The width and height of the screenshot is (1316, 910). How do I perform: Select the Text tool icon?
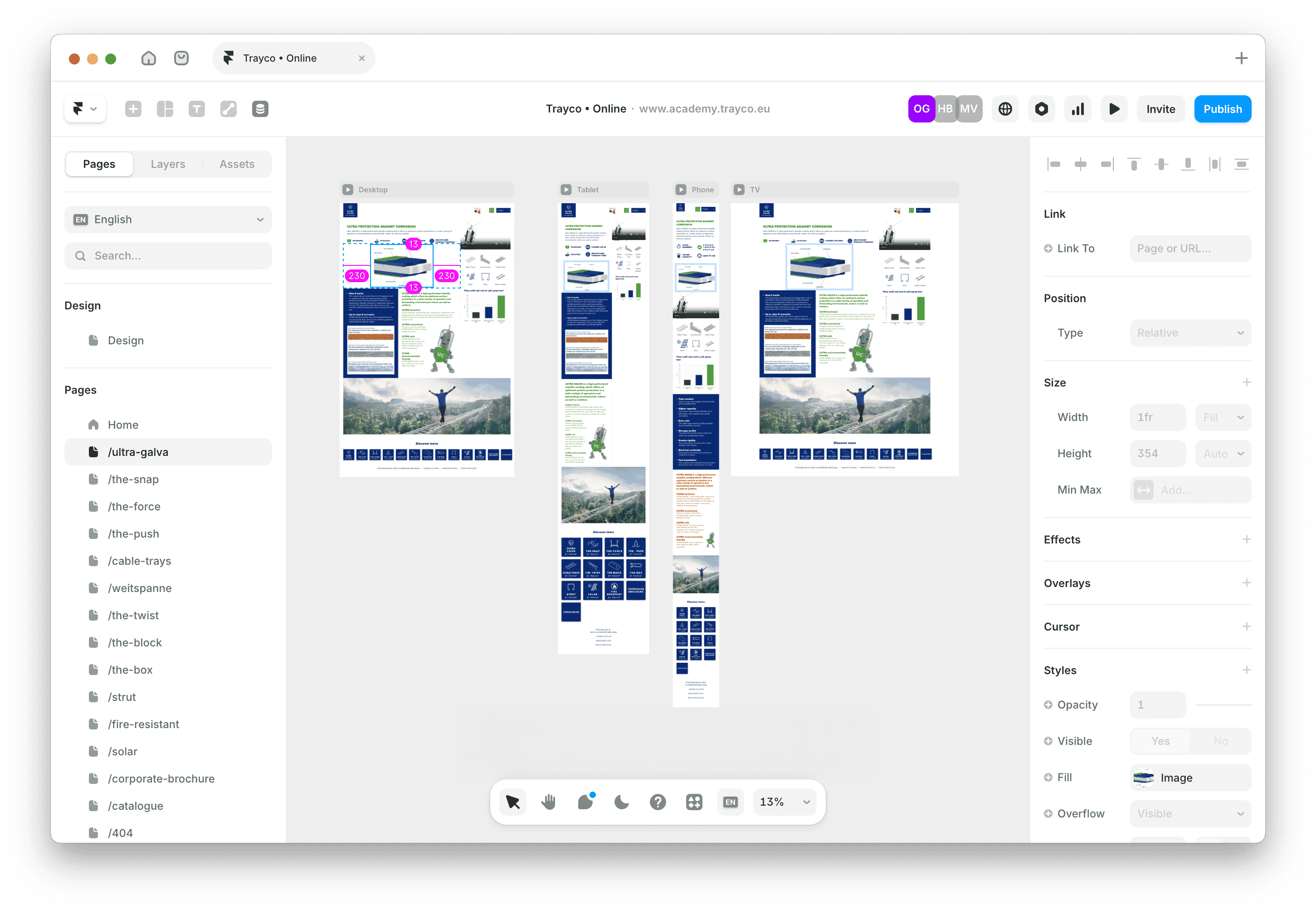(x=197, y=109)
